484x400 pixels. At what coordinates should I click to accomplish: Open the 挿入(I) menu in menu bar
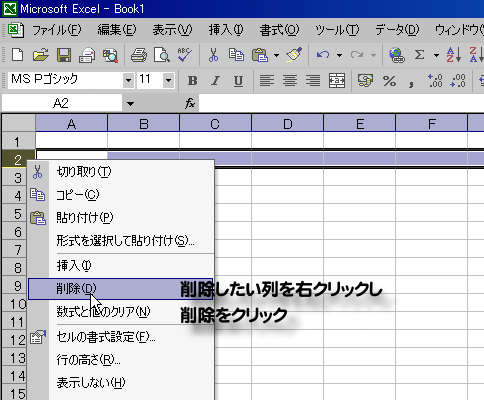tap(226, 30)
